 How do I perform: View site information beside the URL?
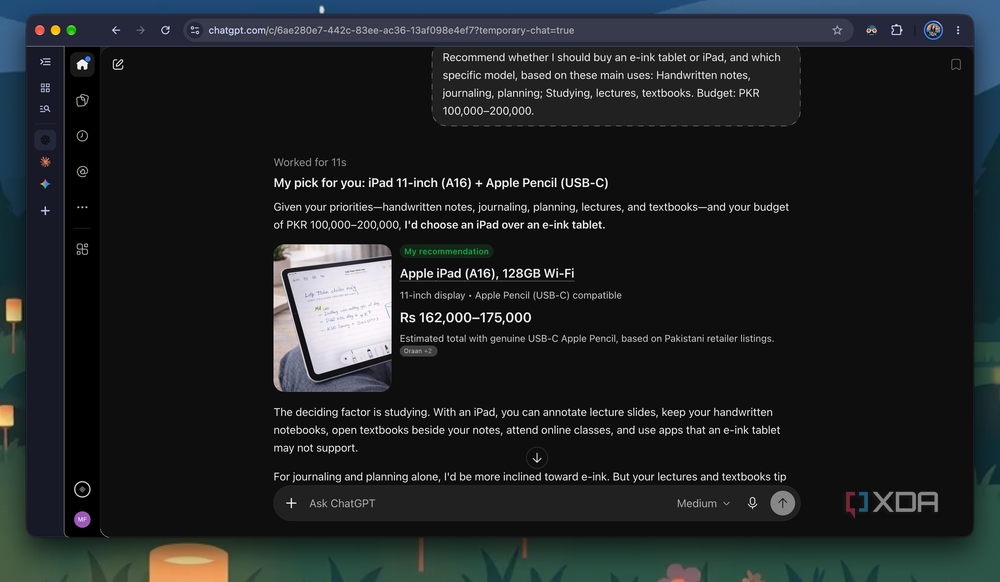195,30
